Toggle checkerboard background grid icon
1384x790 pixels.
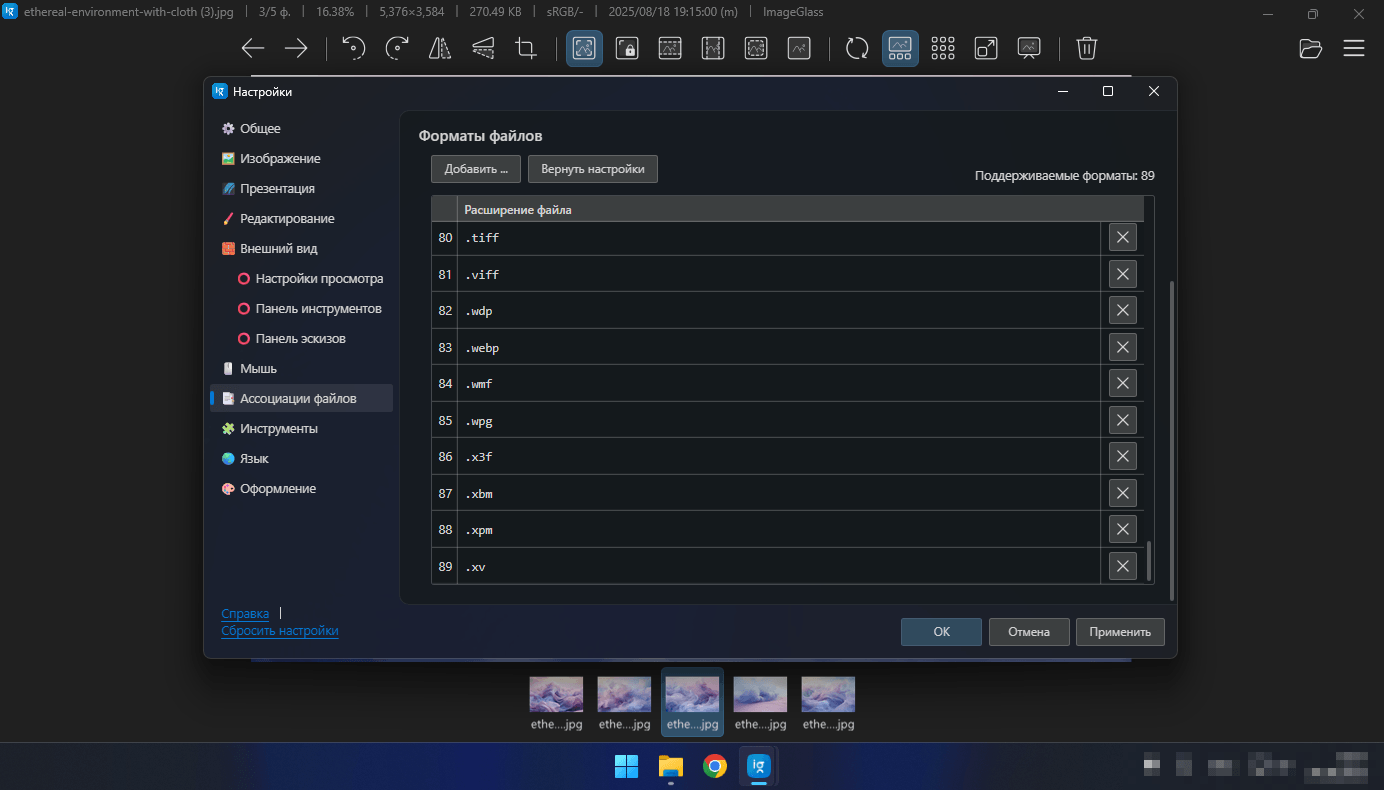[x=943, y=48]
